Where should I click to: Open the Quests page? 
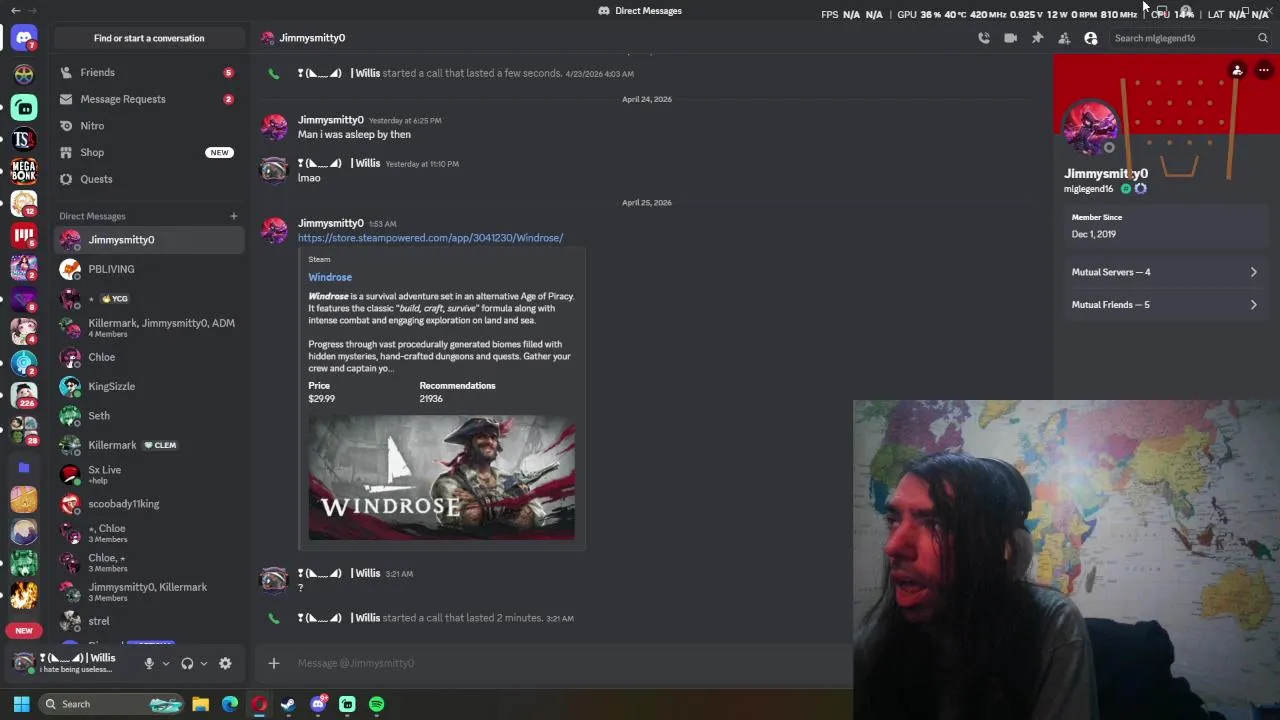pos(149,179)
